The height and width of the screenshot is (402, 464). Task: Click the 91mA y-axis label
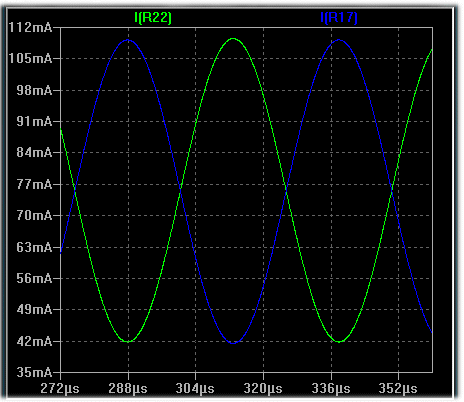click(34, 121)
